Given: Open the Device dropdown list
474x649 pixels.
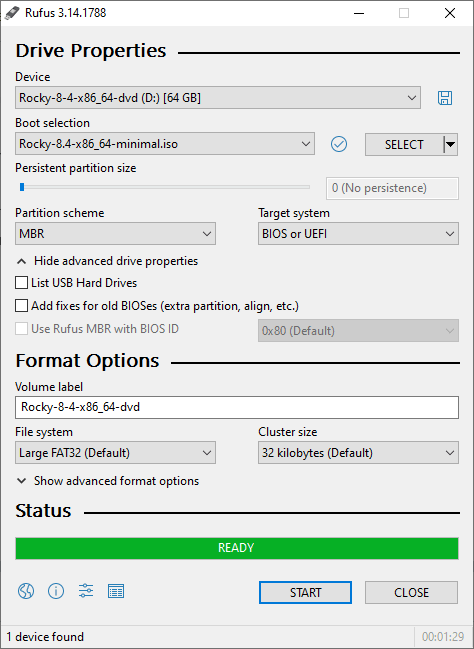Looking at the screenshot, I should pyautogui.click(x=218, y=98).
